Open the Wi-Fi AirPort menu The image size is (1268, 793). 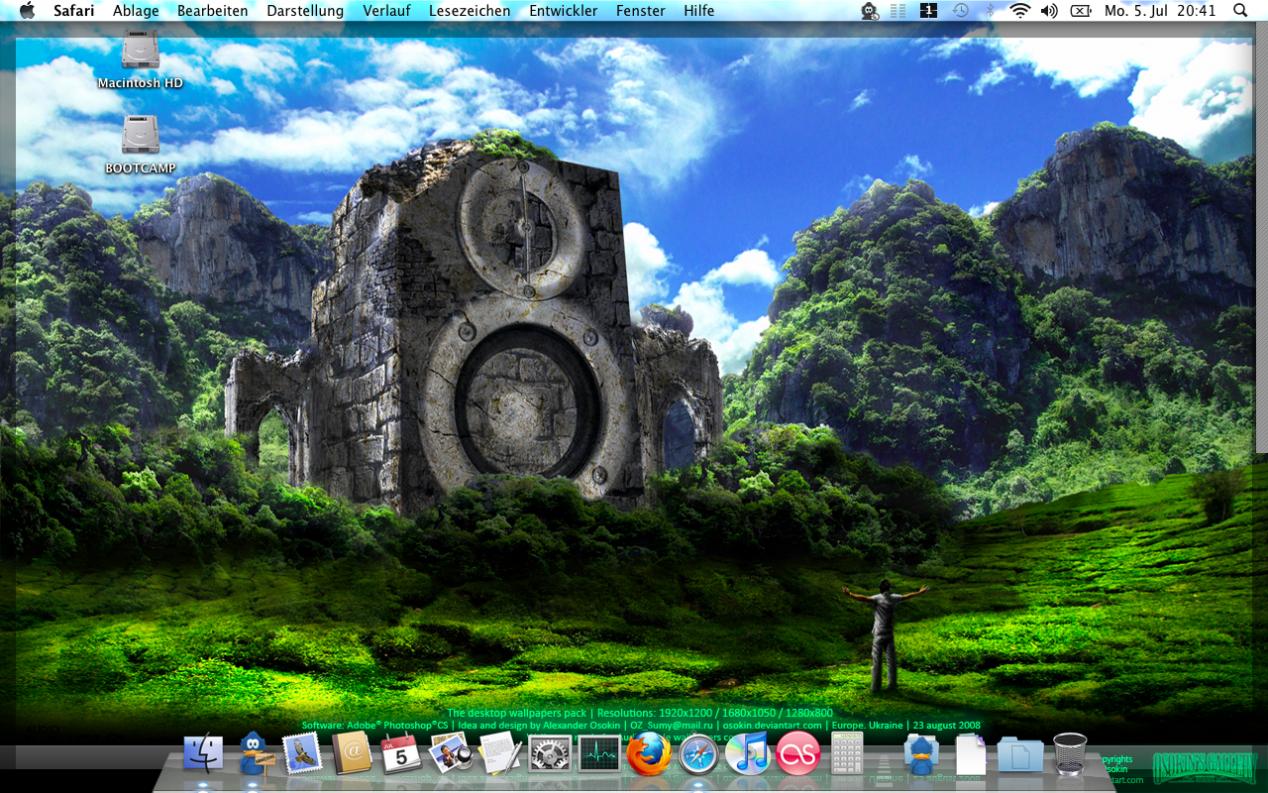click(x=1020, y=11)
